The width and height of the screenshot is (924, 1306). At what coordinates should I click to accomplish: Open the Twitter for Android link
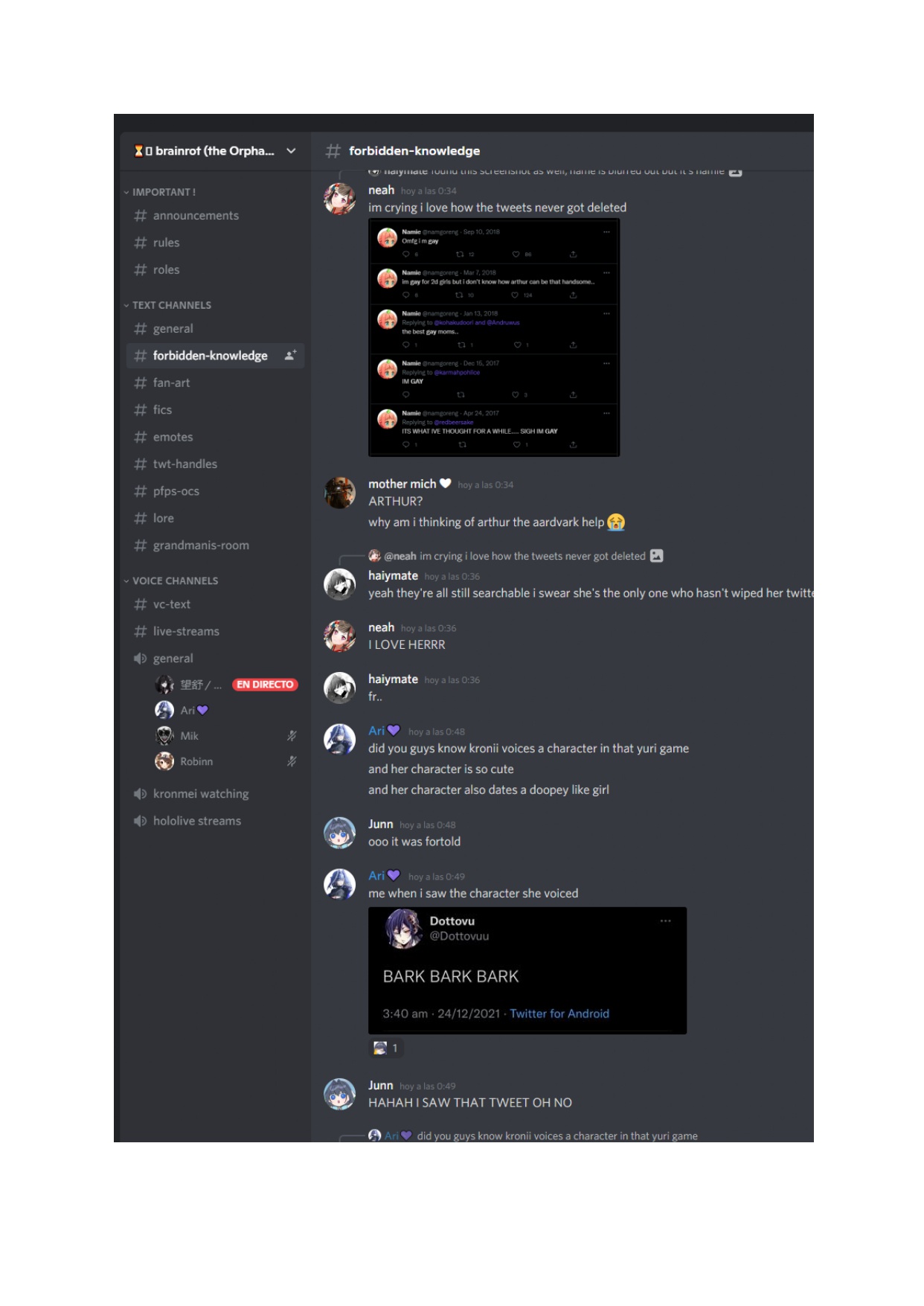point(559,1014)
